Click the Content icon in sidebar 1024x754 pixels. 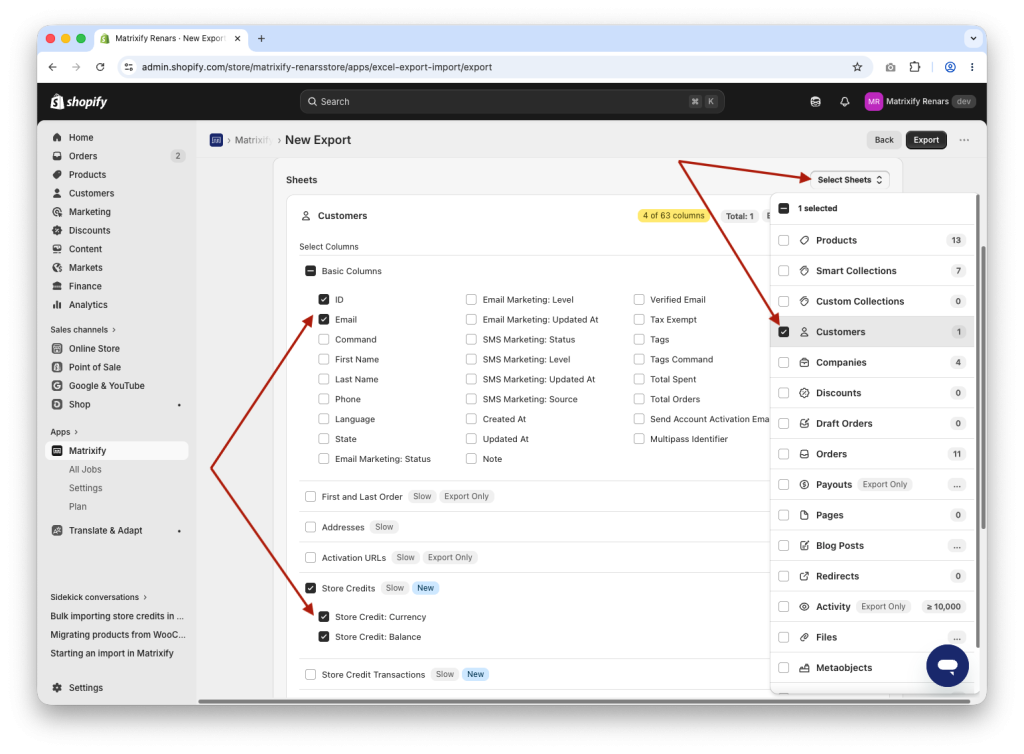click(57, 249)
